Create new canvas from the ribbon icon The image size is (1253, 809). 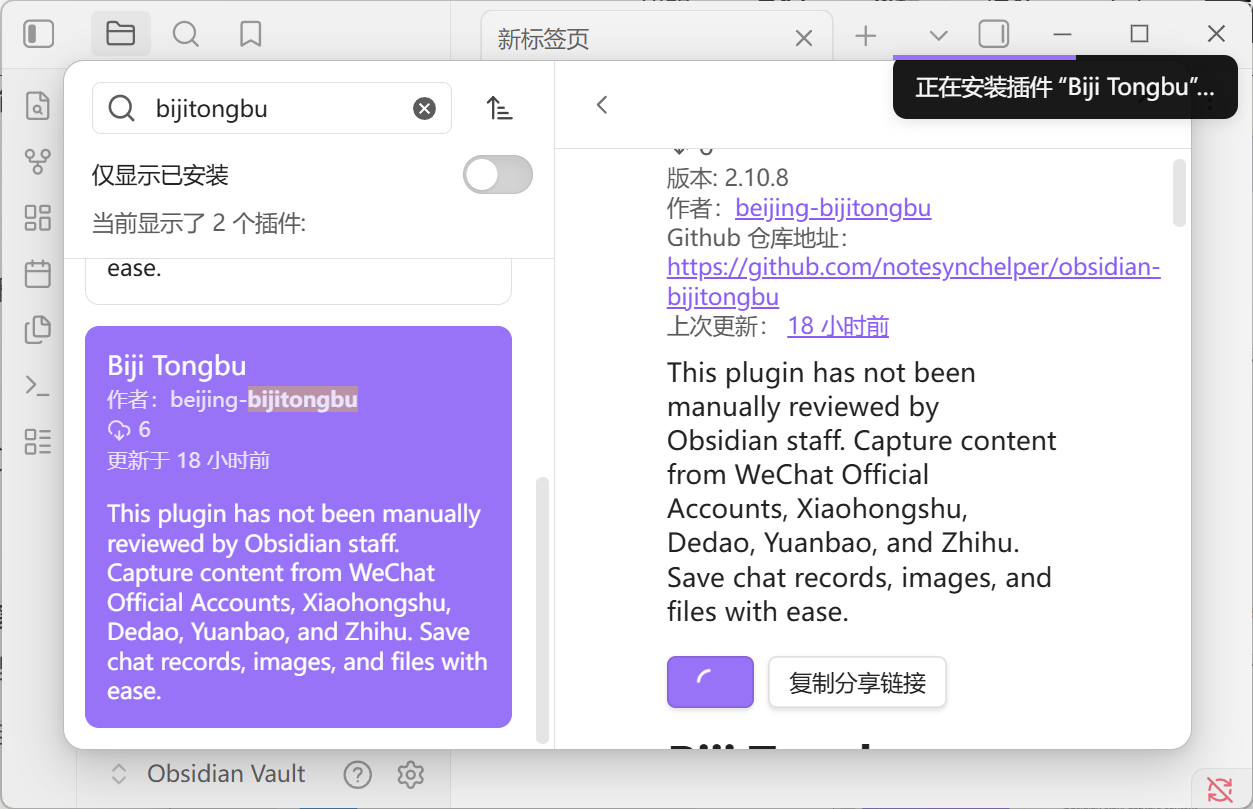point(38,218)
